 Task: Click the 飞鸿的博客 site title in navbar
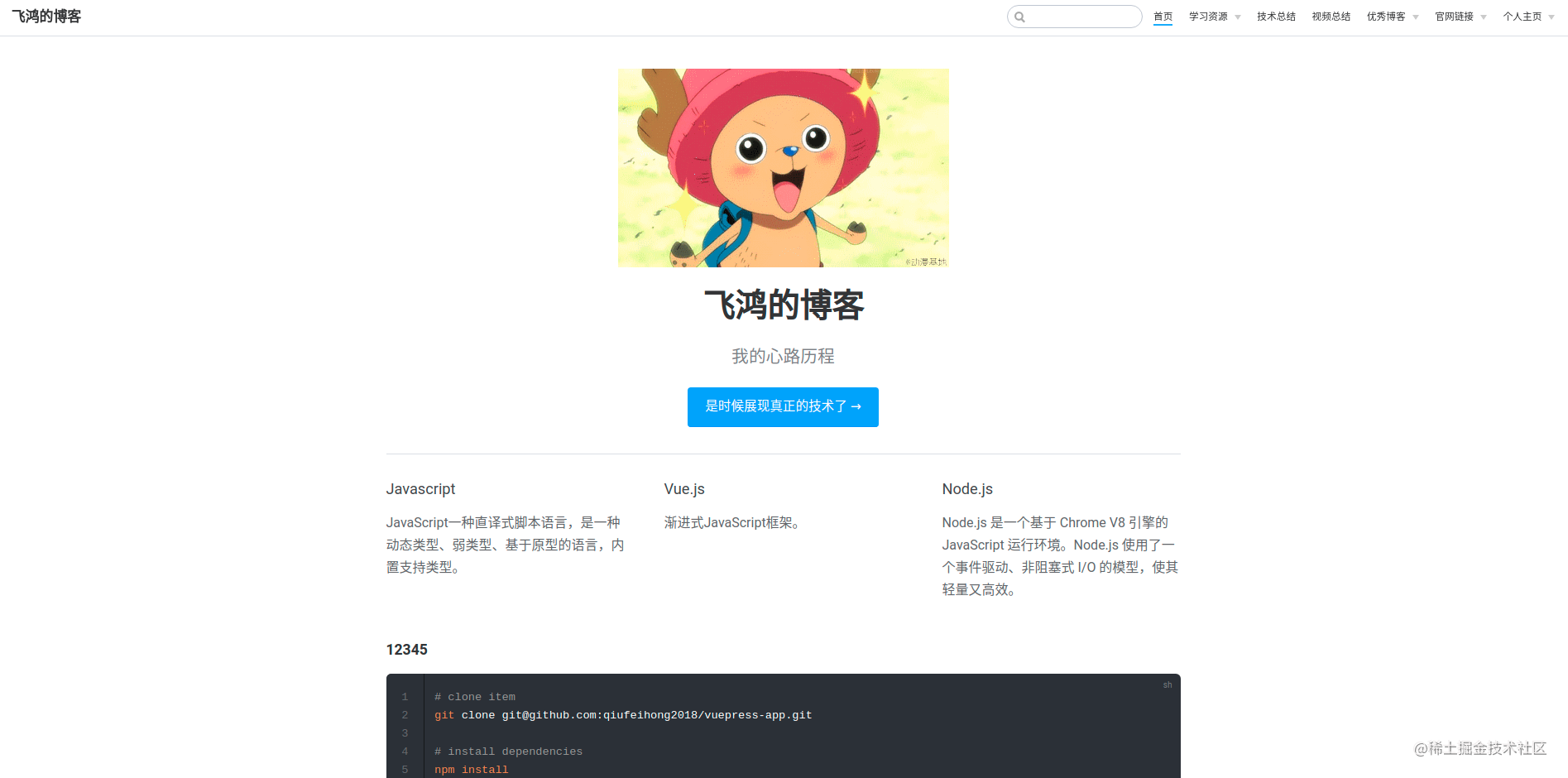tap(46, 17)
